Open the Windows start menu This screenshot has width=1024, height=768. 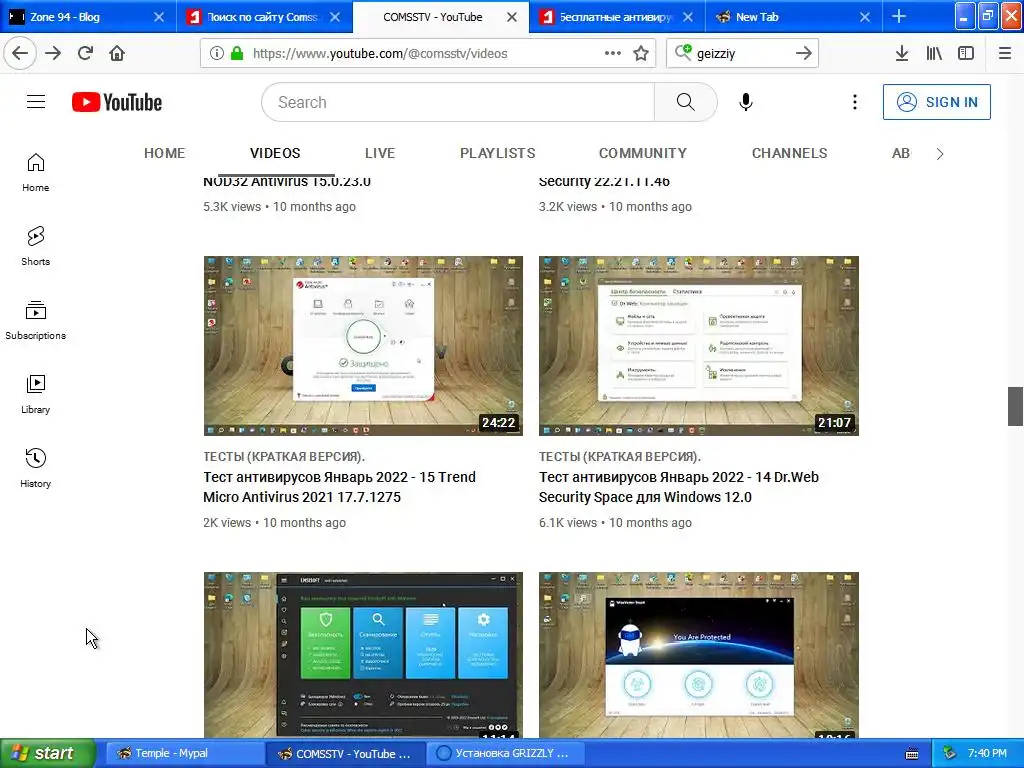point(48,753)
